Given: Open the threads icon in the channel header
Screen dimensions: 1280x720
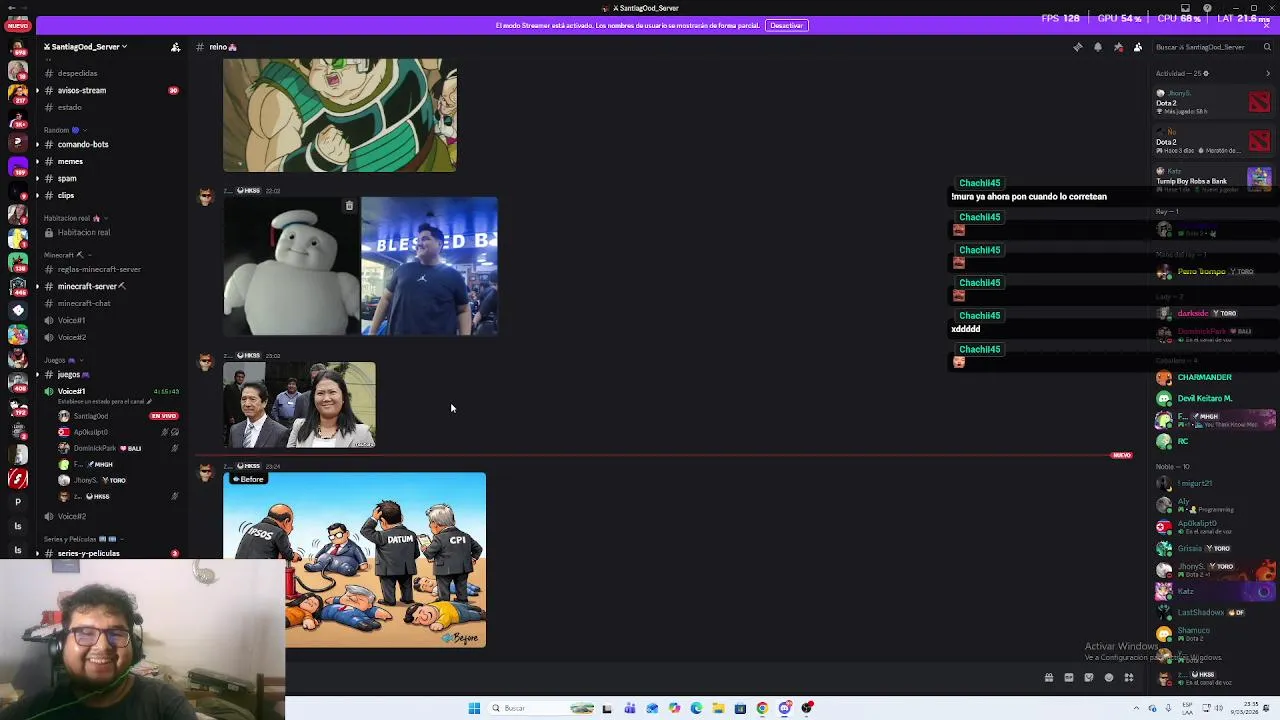Looking at the screenshot, I should [x=1077, y=47].
